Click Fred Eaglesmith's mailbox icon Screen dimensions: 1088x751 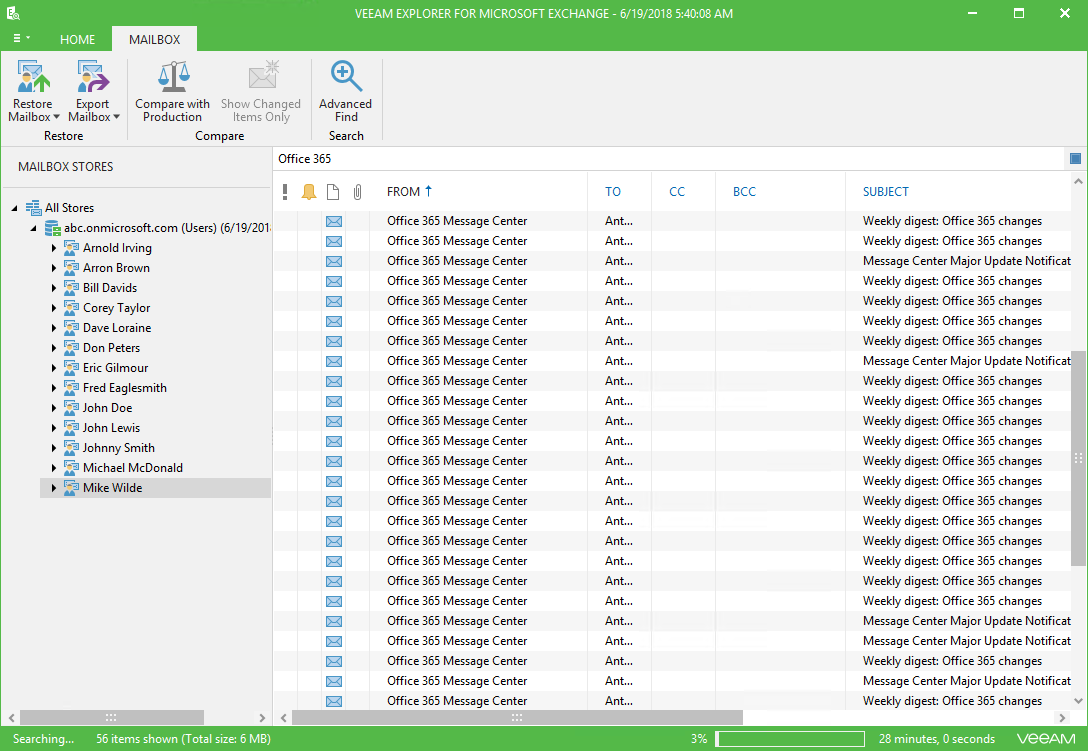71,388
